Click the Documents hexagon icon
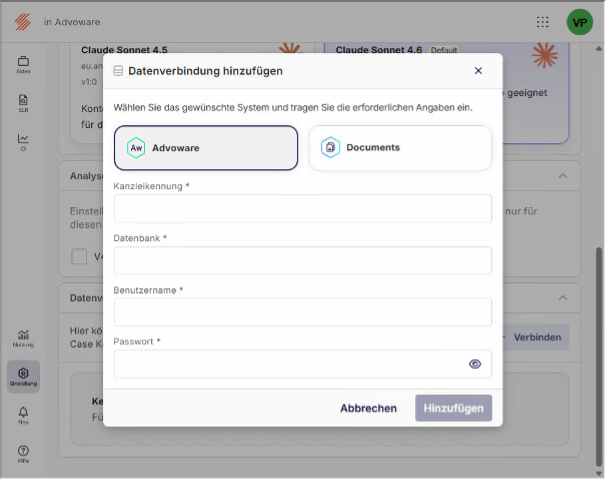 point(330,147)
